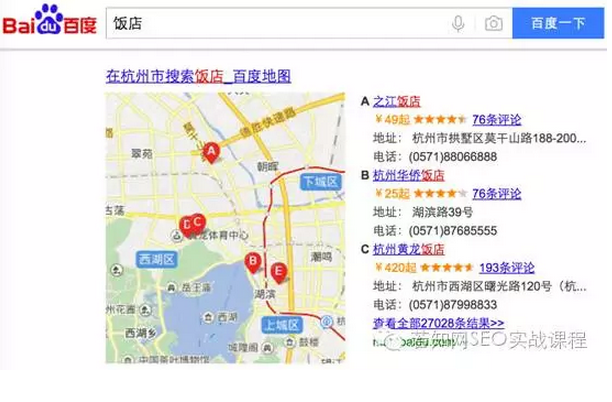
Task: Open the 杭州华侨饭店 result link
Action: [408, 175]
